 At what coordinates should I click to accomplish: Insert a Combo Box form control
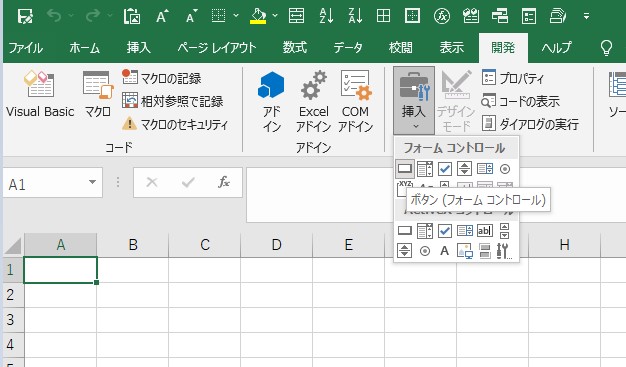tap(425, 169)
